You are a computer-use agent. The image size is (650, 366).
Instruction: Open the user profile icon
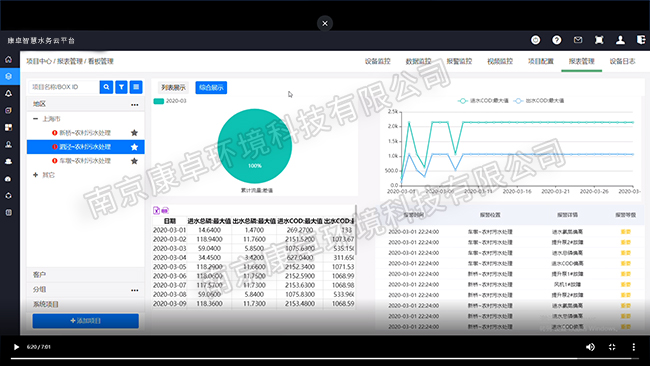(620, 40)
